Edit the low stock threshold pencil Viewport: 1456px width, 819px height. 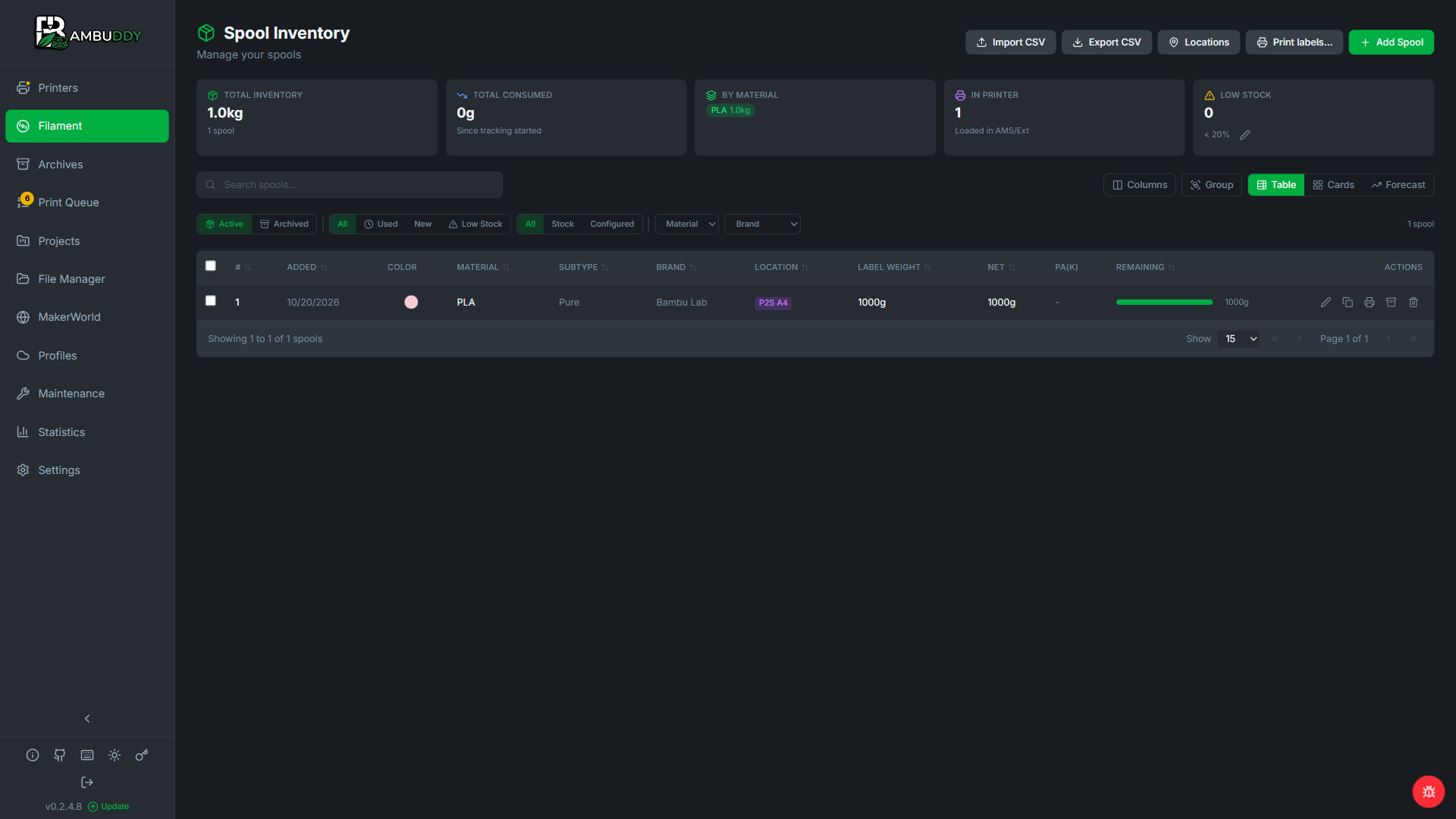pyautogui.click(x=1245, y=135)
